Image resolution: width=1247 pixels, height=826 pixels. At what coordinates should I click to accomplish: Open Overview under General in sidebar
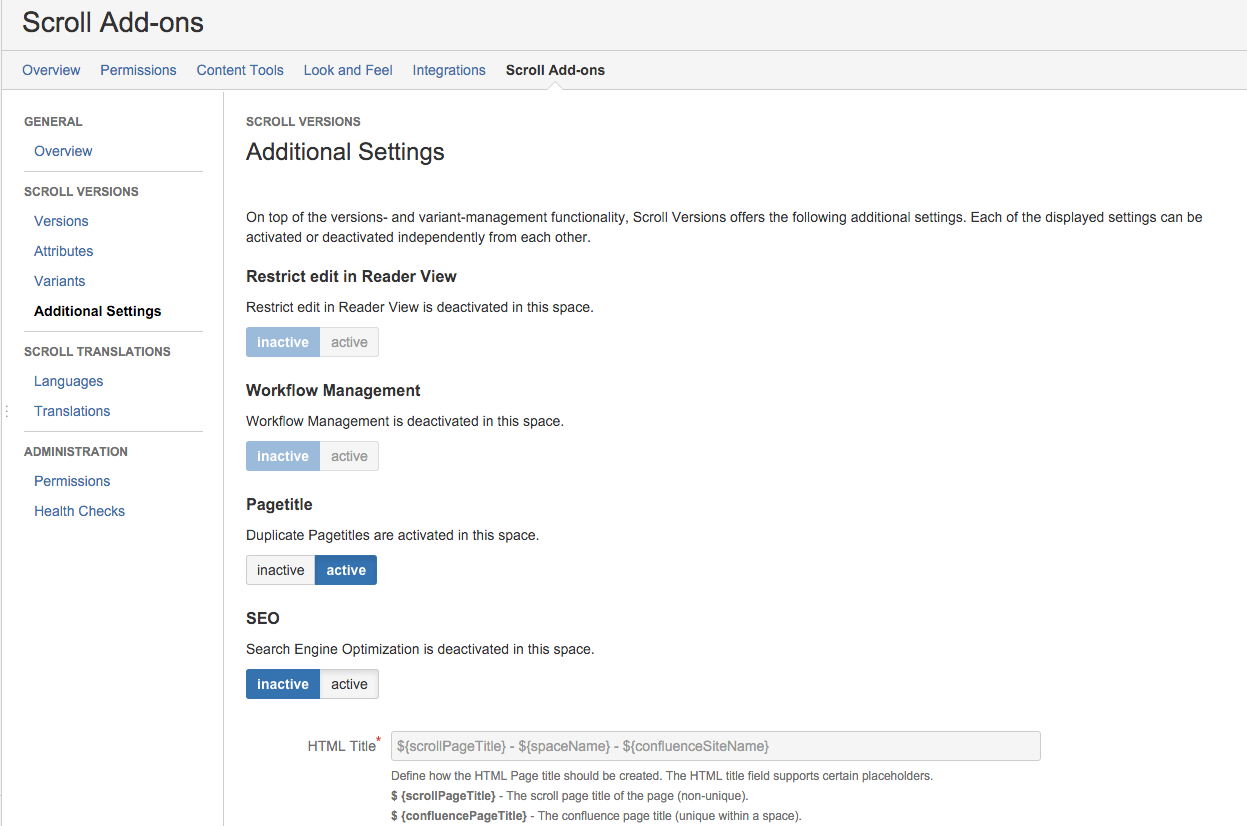(x=63, y=151)
